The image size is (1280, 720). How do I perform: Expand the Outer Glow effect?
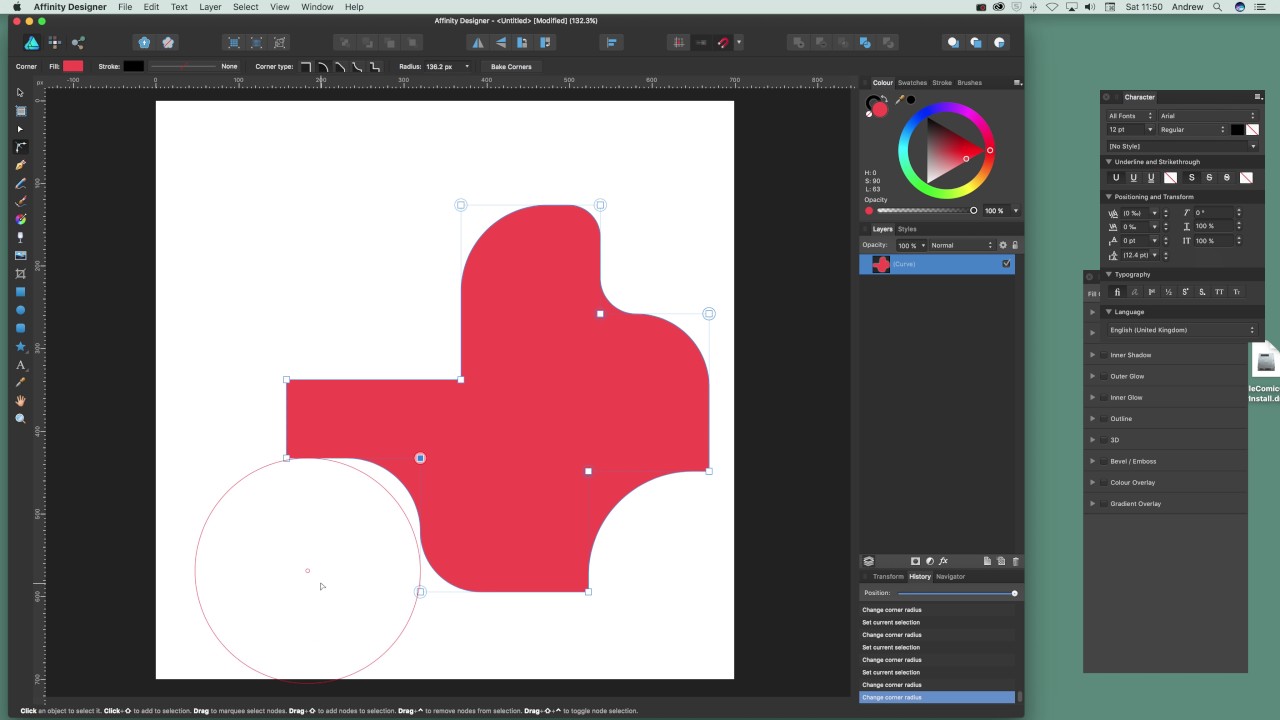(x=1092, y=376)
